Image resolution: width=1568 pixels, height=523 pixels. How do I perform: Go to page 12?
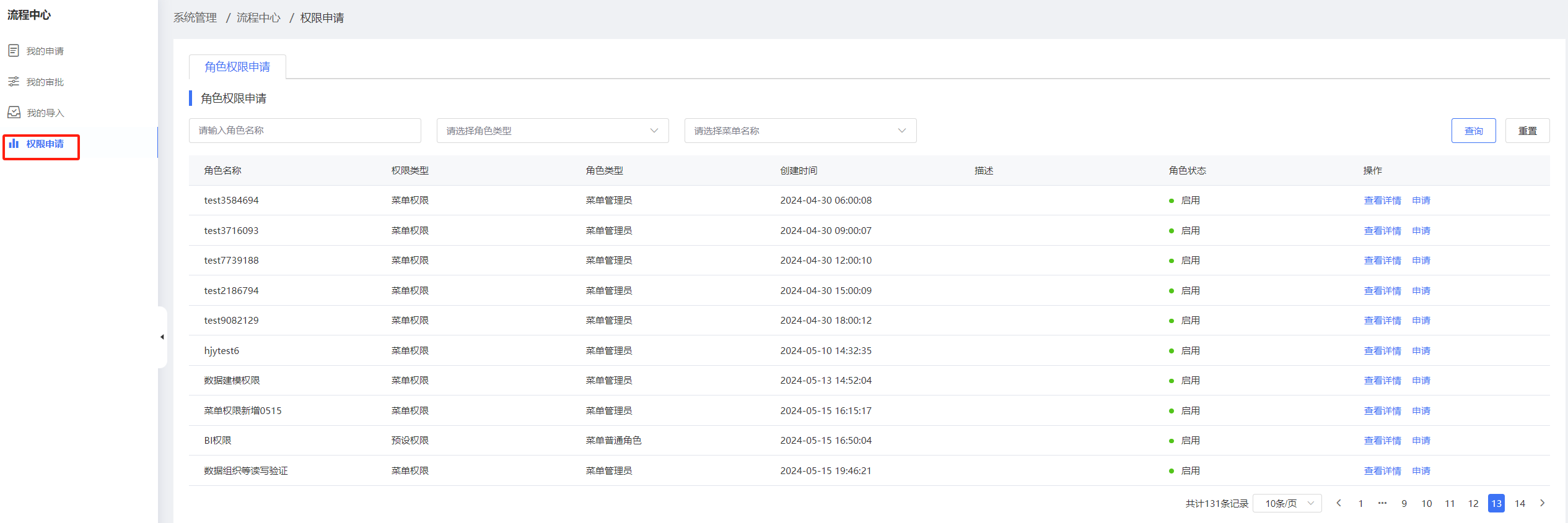click(x=1473, y=503)
